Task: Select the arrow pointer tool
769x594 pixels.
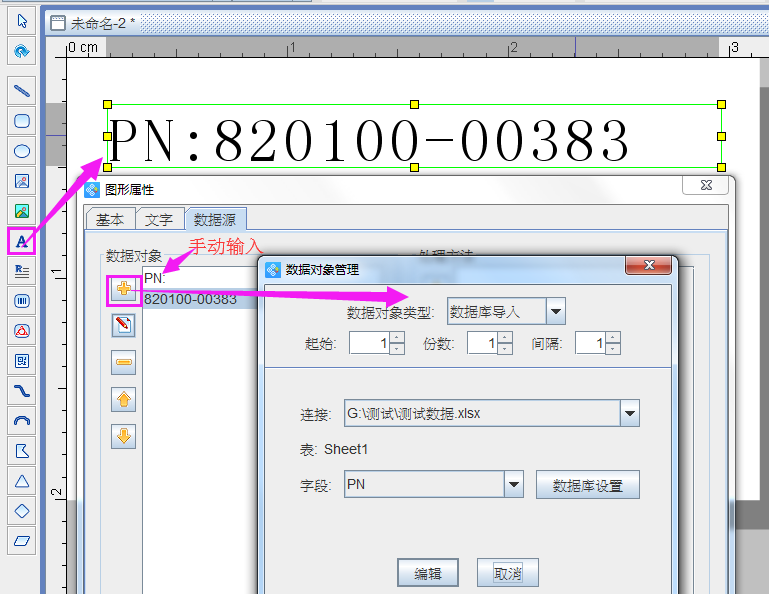Action: 22,21
